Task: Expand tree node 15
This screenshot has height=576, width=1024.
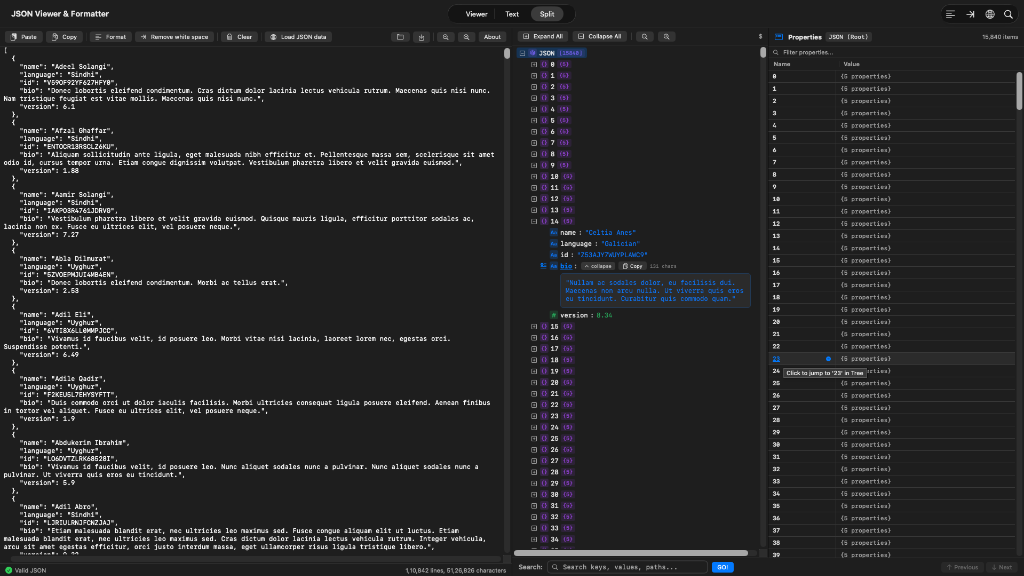Action: pyautogui.click(x=534, y=327)
